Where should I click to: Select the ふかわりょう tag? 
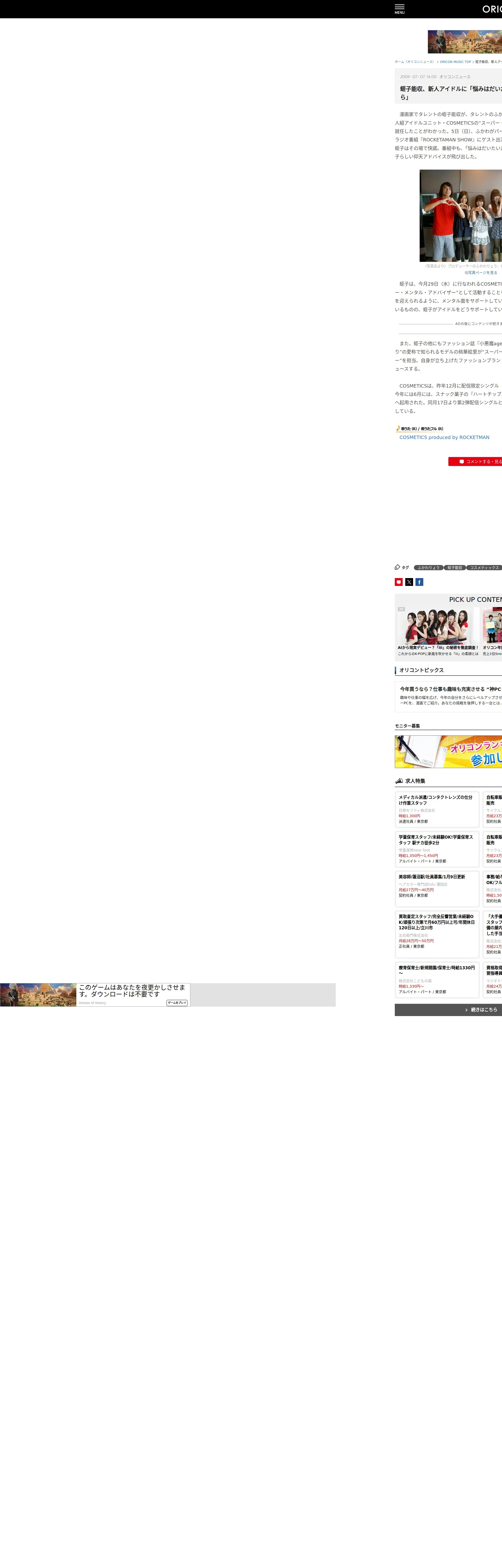428,567
